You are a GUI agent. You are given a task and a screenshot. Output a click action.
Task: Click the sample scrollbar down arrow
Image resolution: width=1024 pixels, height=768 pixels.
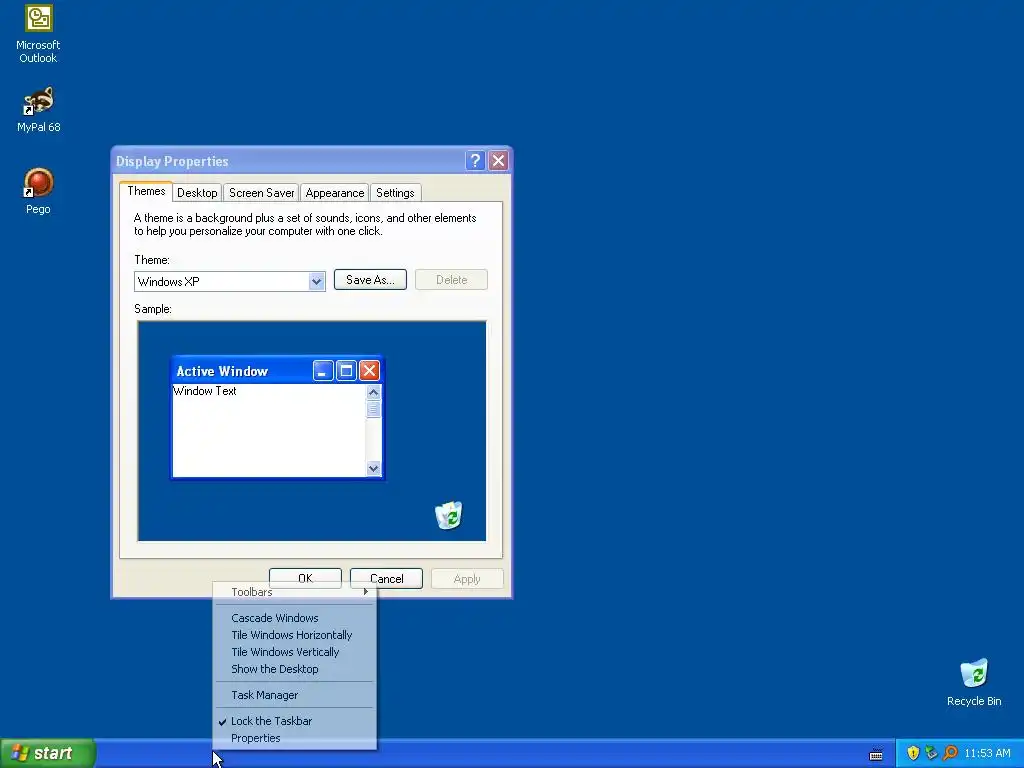click(x=374, y=468)
